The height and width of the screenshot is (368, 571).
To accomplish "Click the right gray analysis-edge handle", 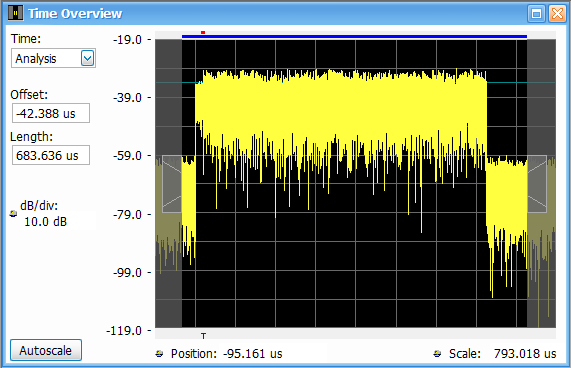I will click(537, 184).
